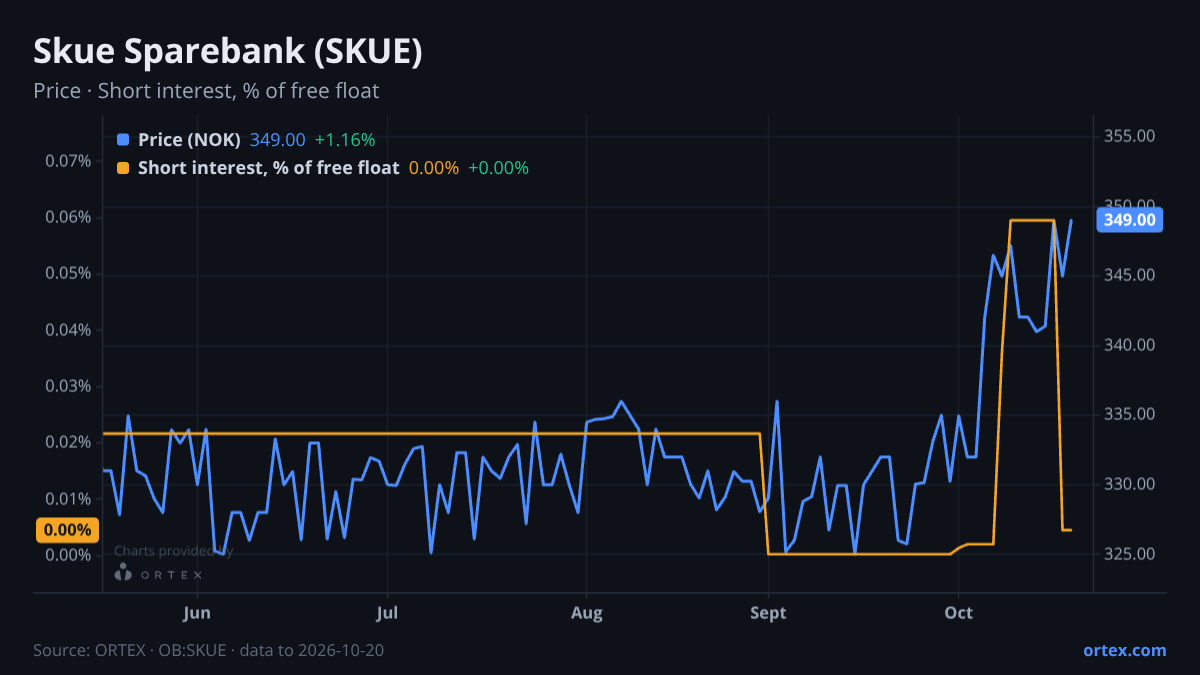Click the 0.03% left axis label
The image size is (1200, 675).
coord(68,386)
